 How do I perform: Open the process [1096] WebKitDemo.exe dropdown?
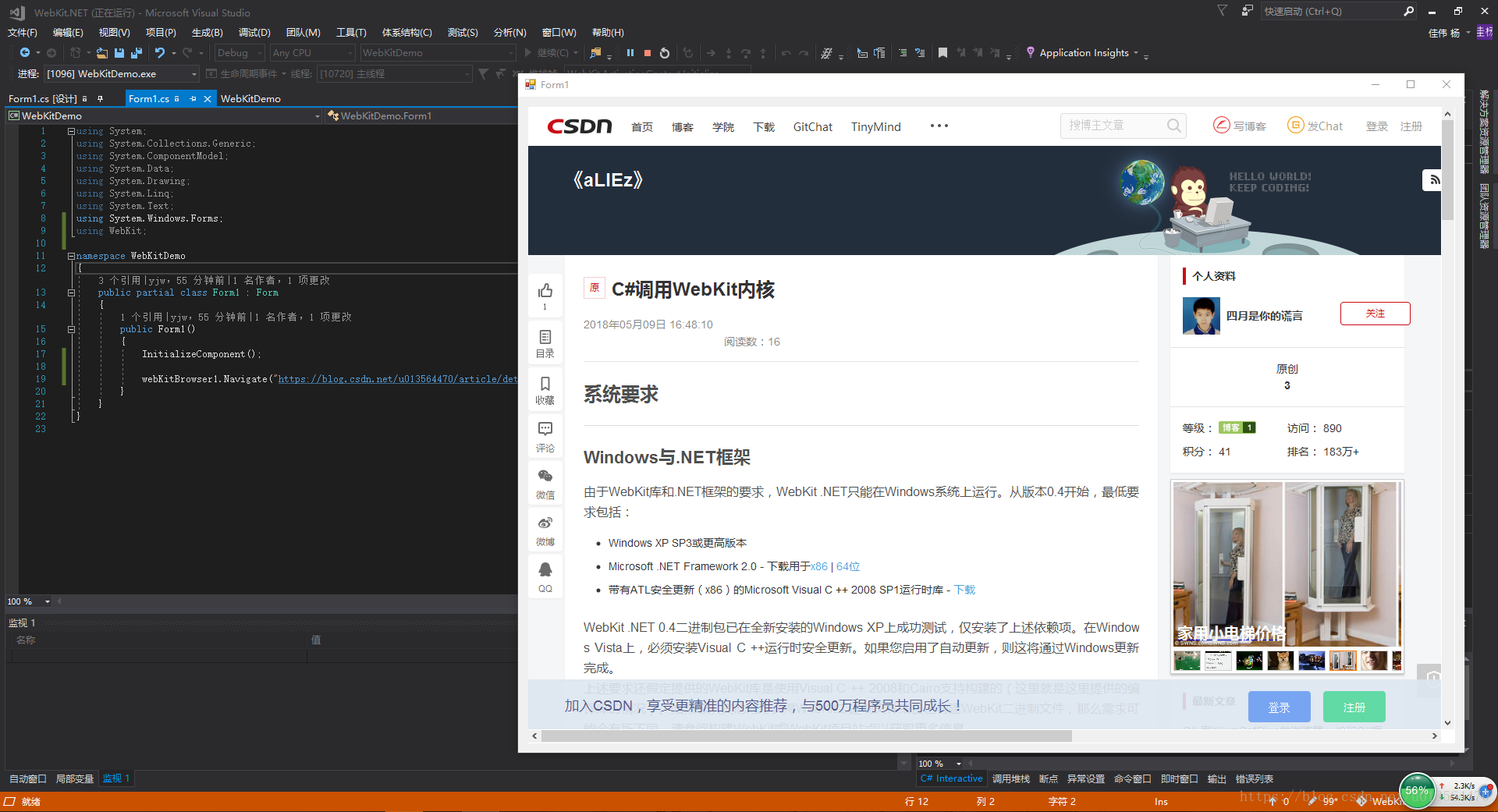click(121, 73)
